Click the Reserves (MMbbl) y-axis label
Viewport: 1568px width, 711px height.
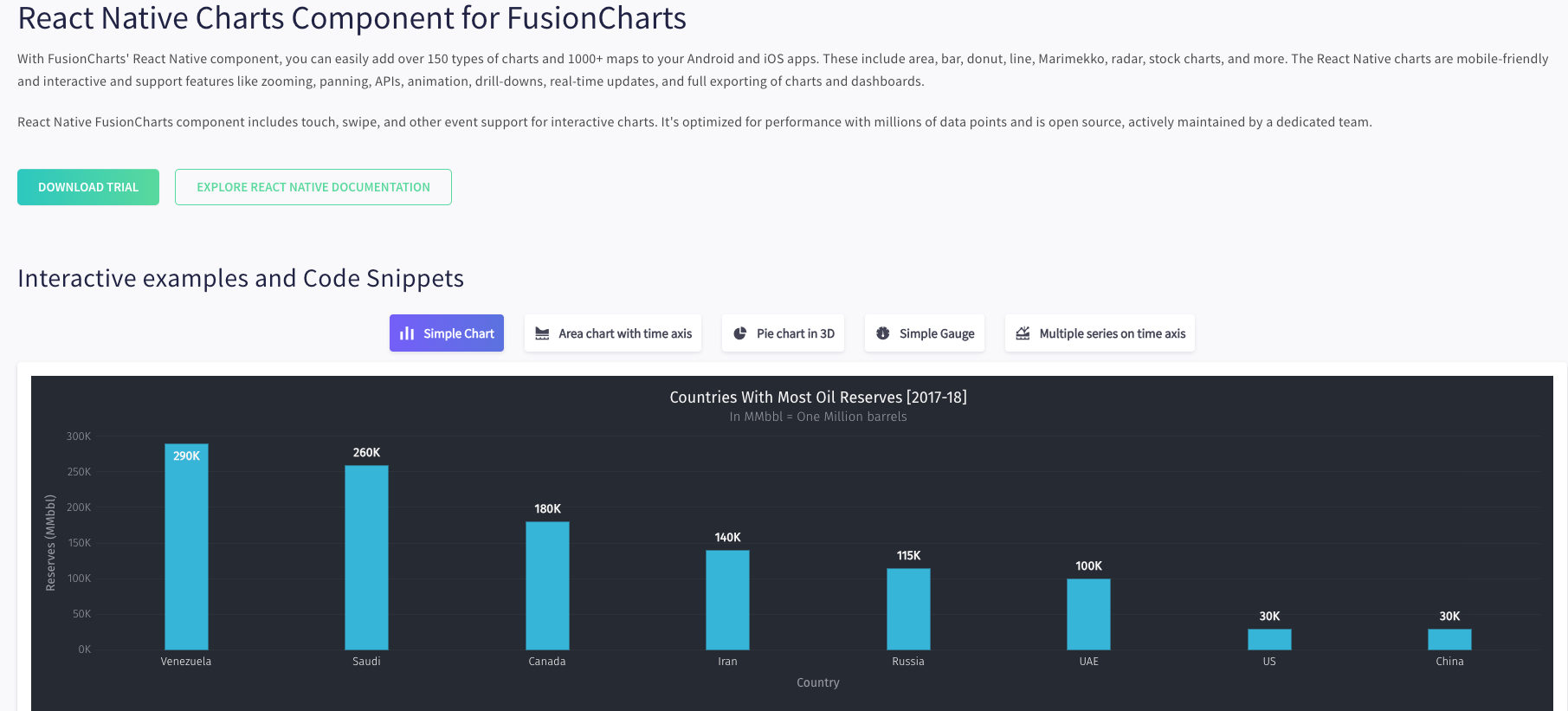pyautogui.click(x=50, y=543)
